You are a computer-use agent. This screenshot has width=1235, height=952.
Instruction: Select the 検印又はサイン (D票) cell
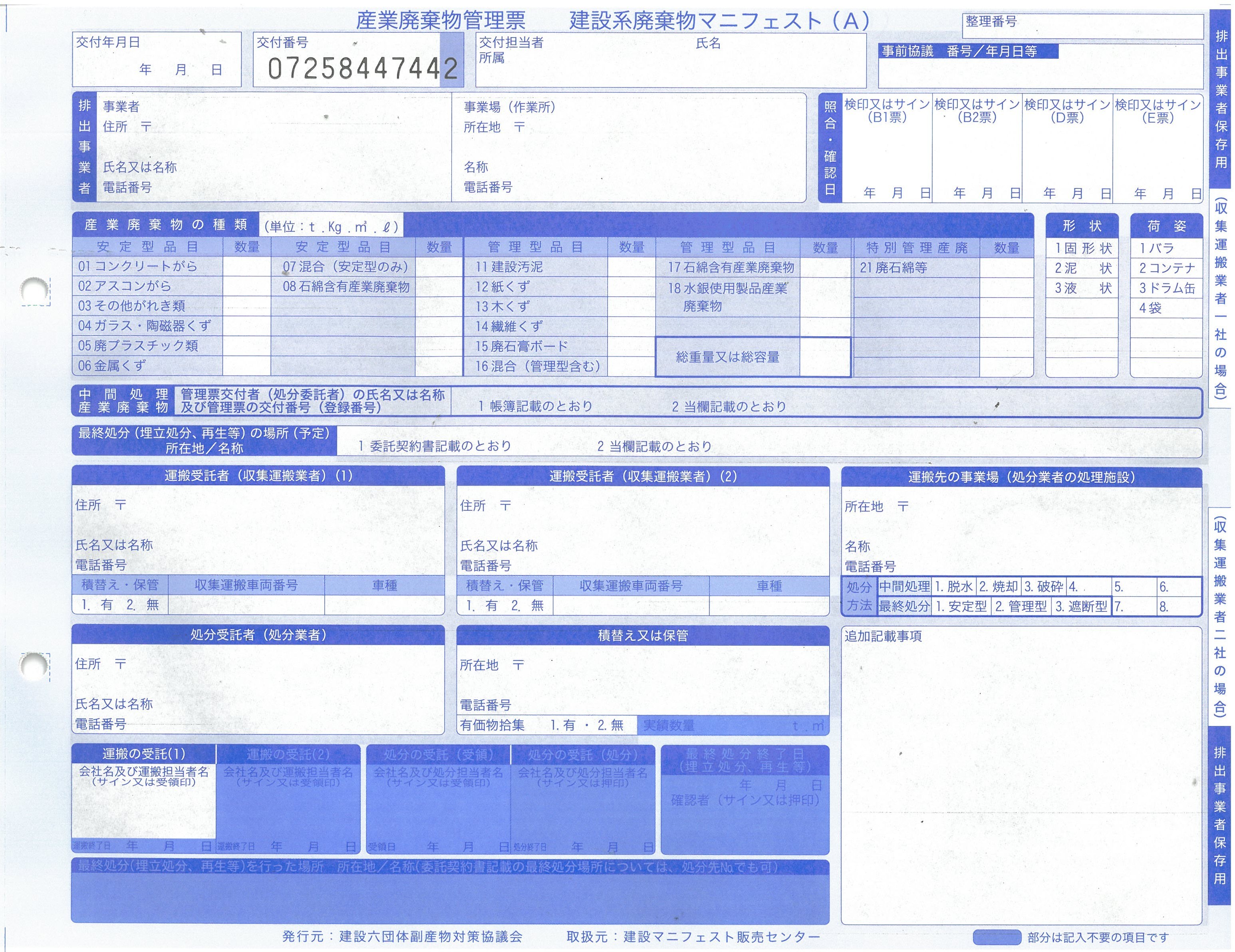tap(1067, 147)
